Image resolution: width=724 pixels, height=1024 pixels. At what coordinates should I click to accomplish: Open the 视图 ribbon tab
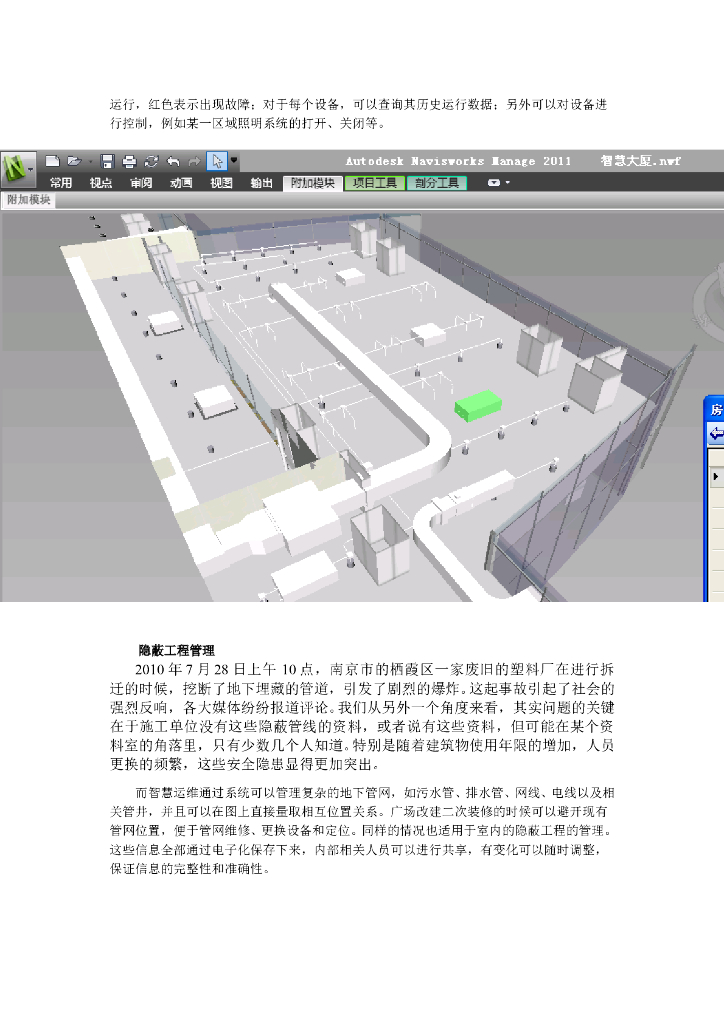221,183
